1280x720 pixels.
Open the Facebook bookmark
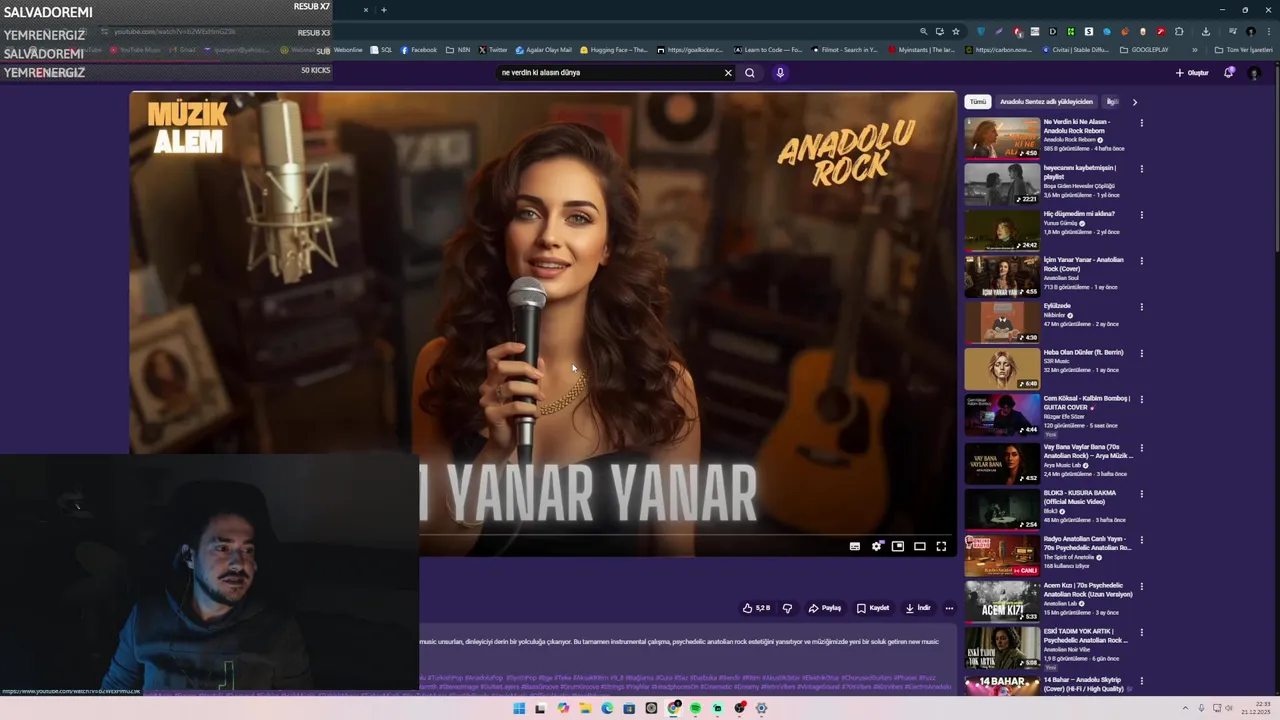419,50
